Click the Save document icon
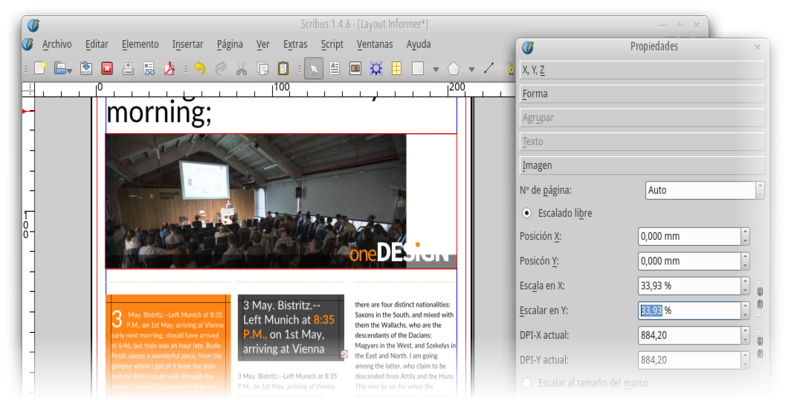The width and height of the screenshot is (800, 400). pyautogui.click(x=86, y=68)
